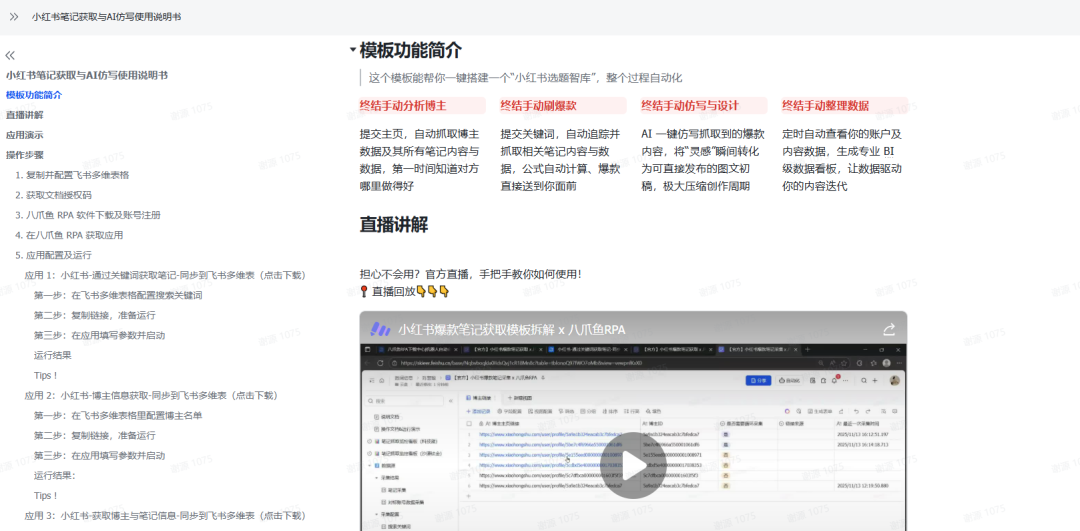Select 第一步：在飞书多维表格配置搜索关键词
The image size is (1080, 531).
coord(118,295)
